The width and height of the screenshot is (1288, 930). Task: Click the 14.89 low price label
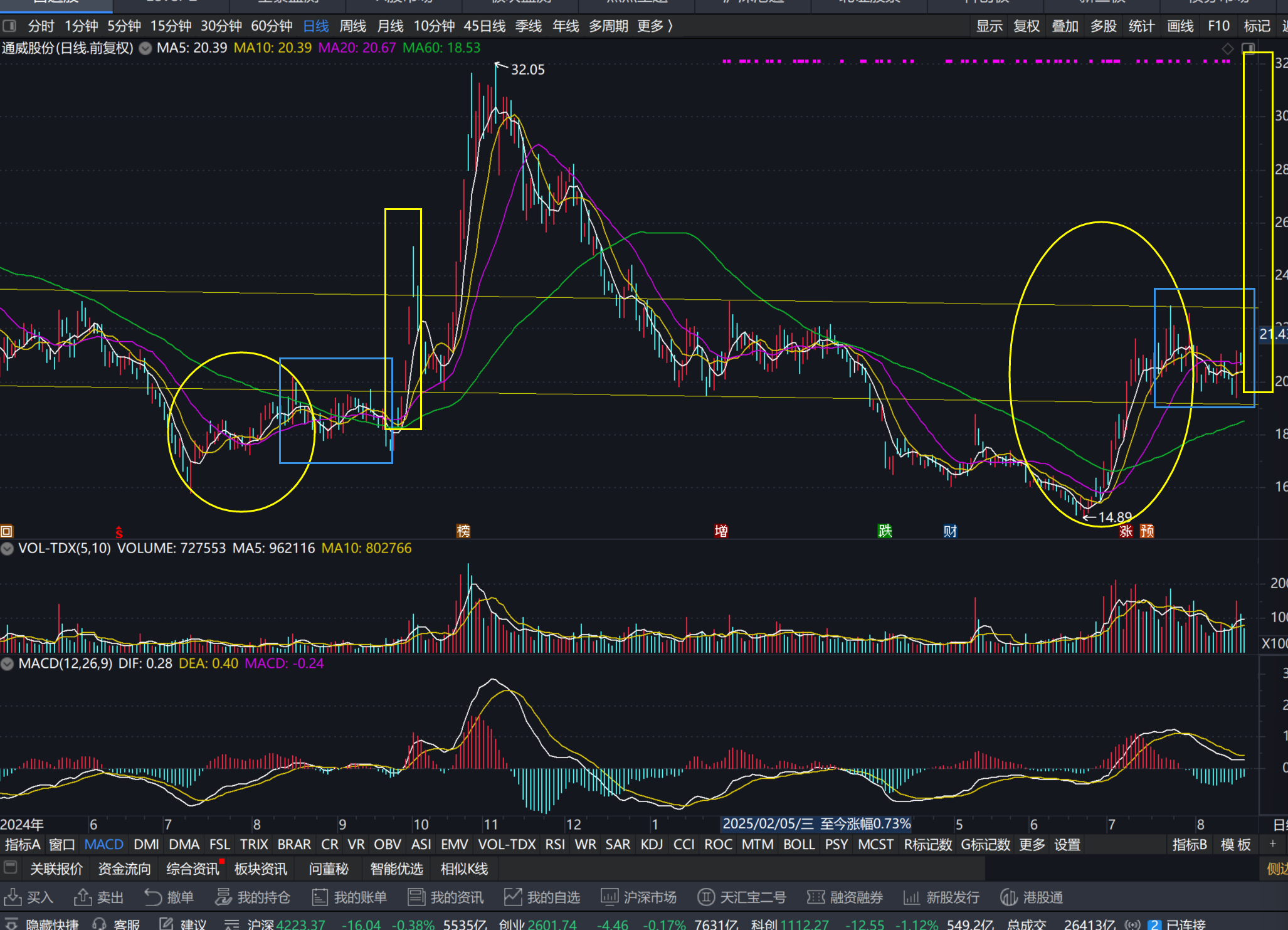[1114, 517]
